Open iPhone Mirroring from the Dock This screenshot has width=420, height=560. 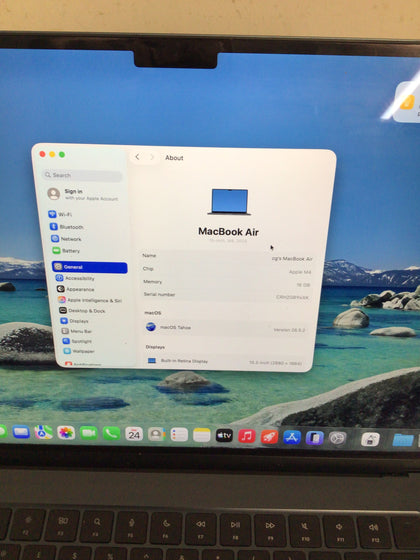[x=315, y=438]
